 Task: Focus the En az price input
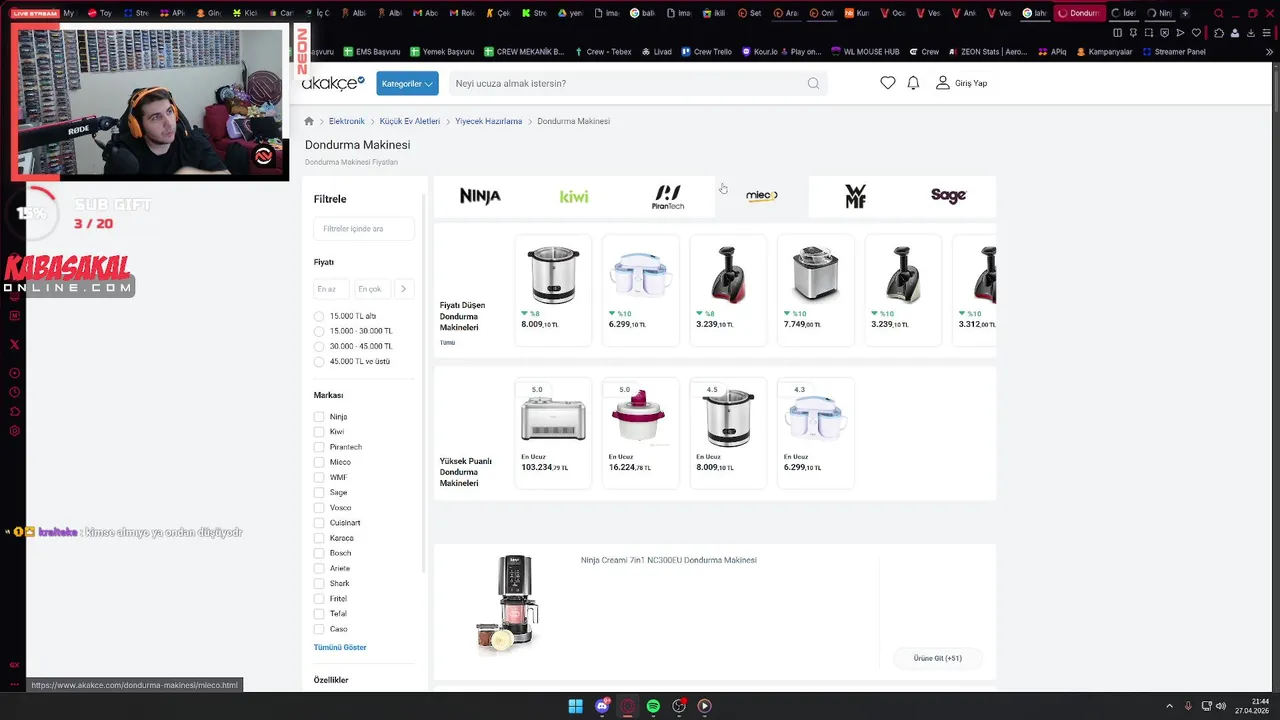pos(331,289)
